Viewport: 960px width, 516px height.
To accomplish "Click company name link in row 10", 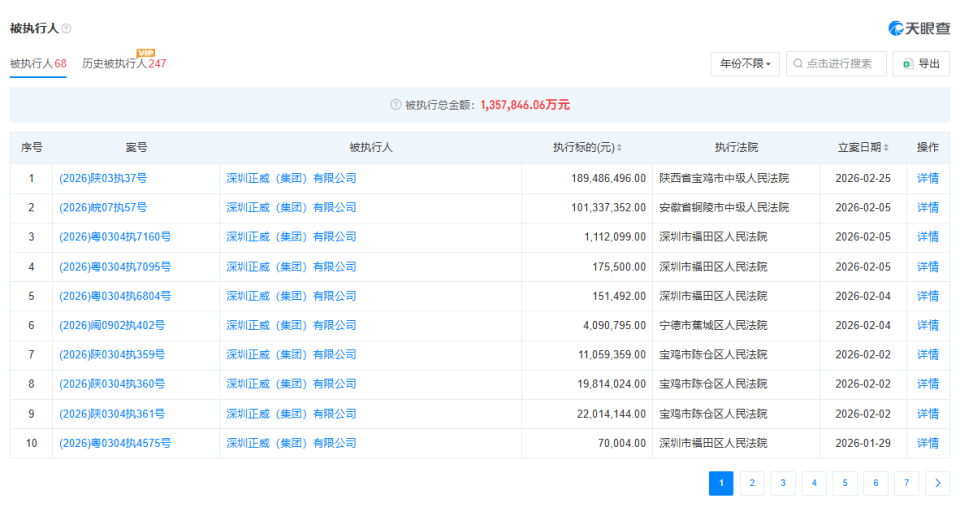I will pyautogui.click(x=291, y=444).
